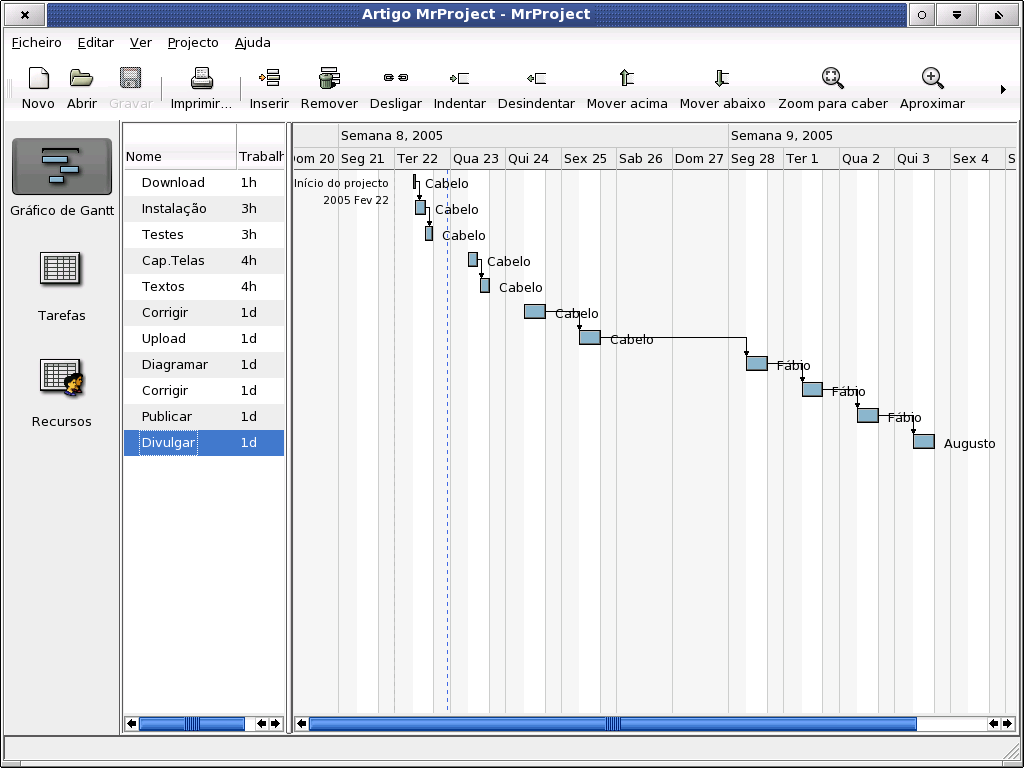Select the Textos task row
1024x768 pixels.
[204, 287]
